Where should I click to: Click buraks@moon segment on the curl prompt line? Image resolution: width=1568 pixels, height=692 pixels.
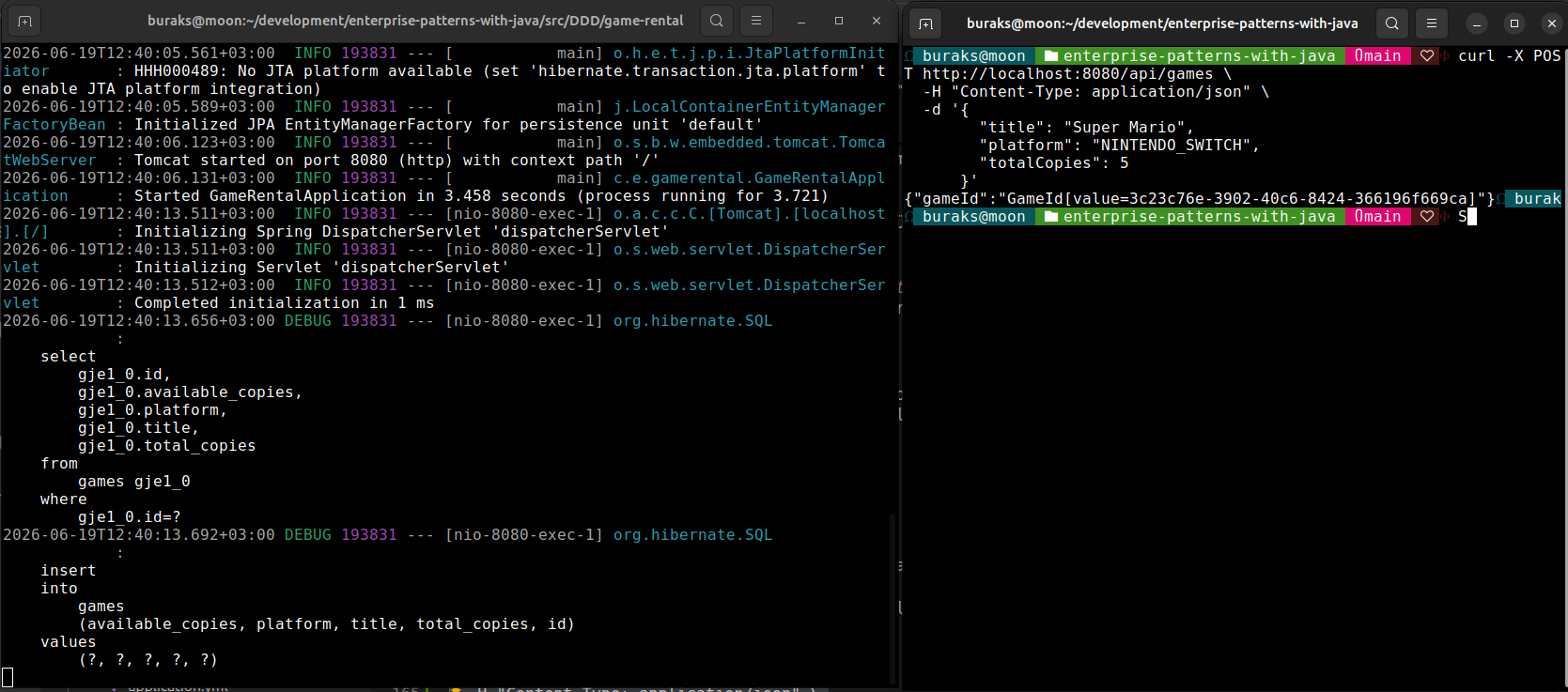974,56
